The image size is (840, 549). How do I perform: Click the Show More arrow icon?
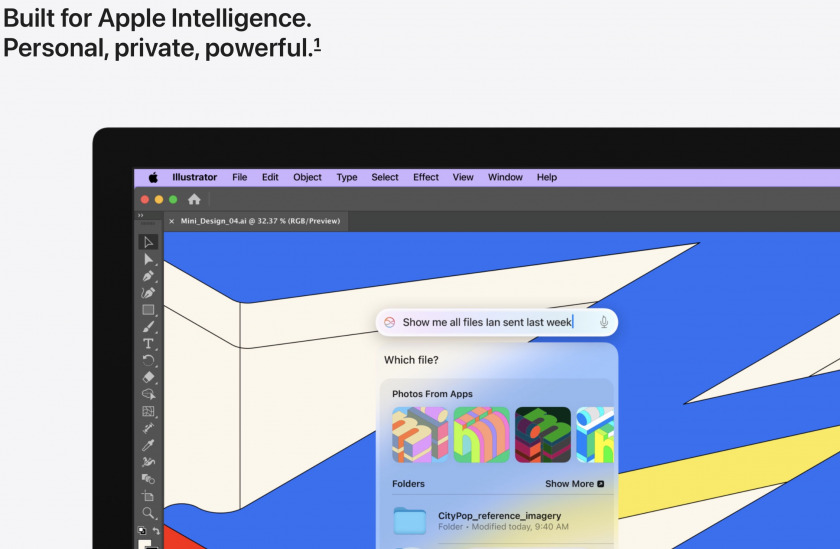pos(601,484)
